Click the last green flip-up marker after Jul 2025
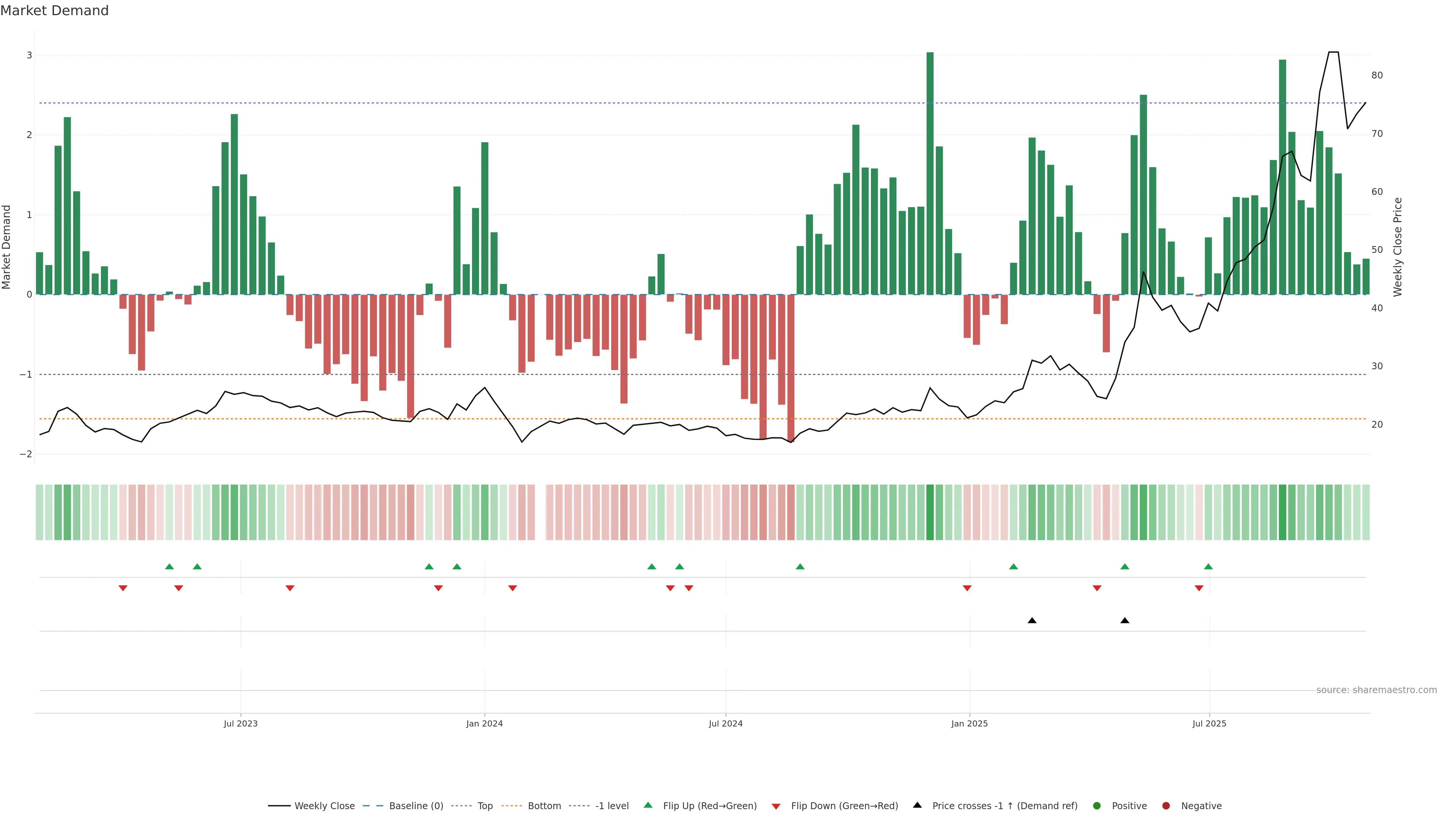This screenshot has height=819, width=1456. tap(1208, 566)
